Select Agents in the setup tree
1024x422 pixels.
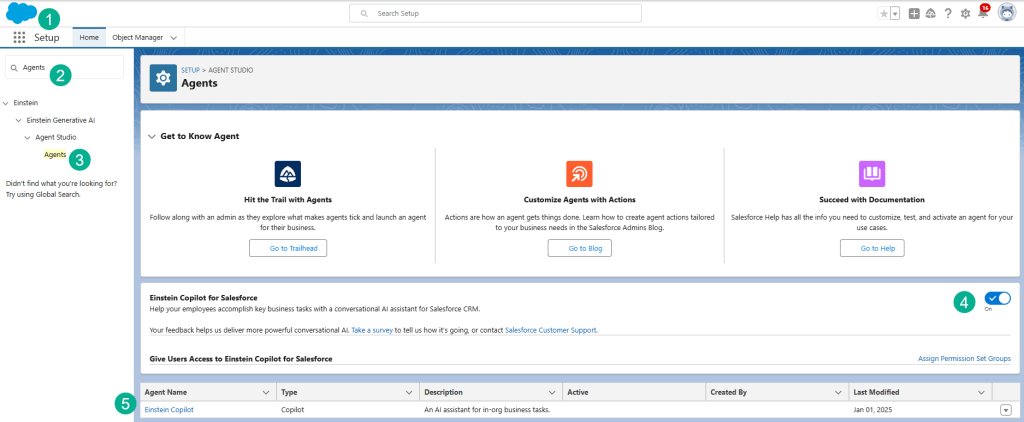55,154
